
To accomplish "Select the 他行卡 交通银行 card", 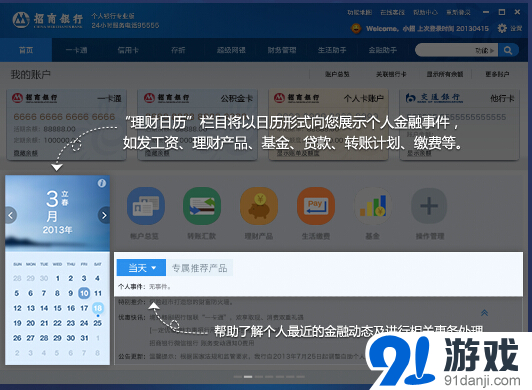I will click(459, 125).
